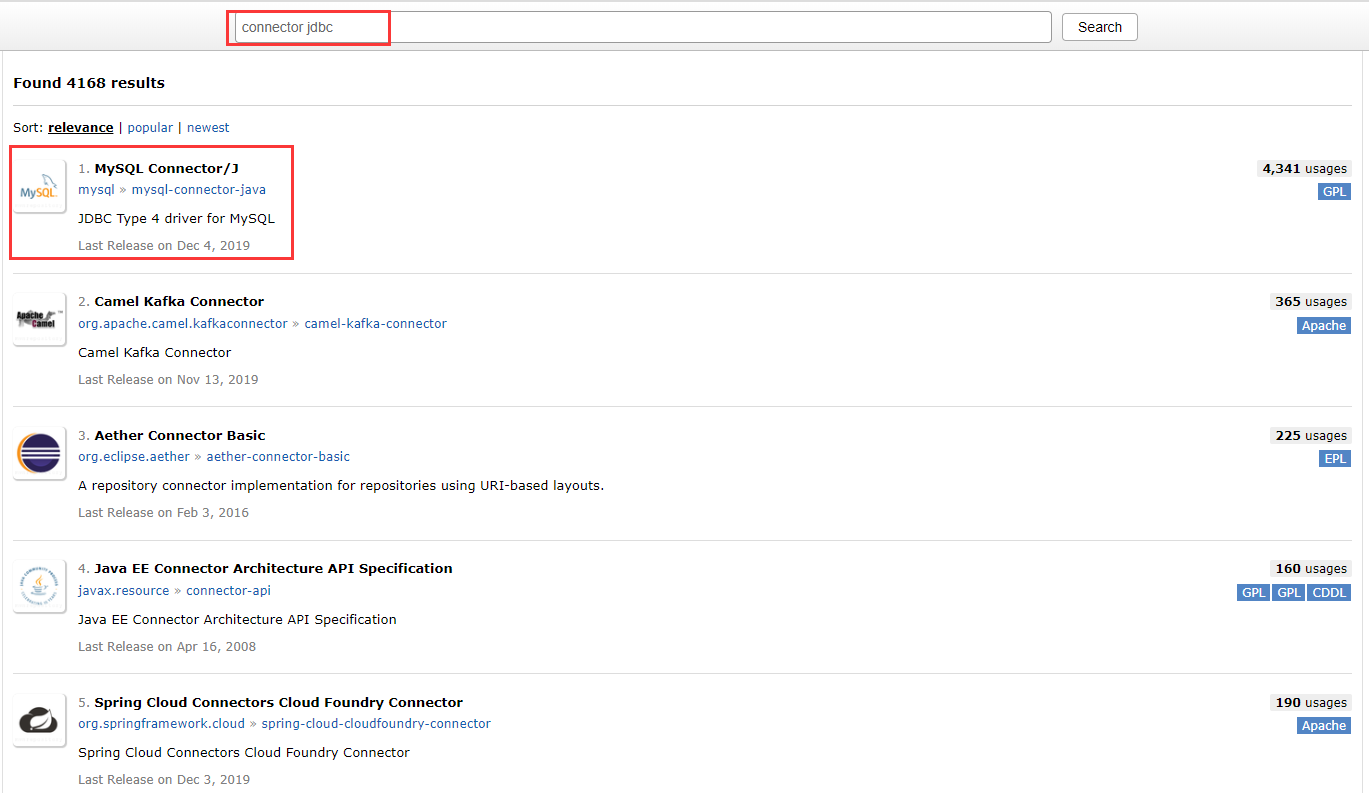This screenshot has height=793, width=1369.
Task: Click the repository connector implementation description text
Action: (341, 486)
